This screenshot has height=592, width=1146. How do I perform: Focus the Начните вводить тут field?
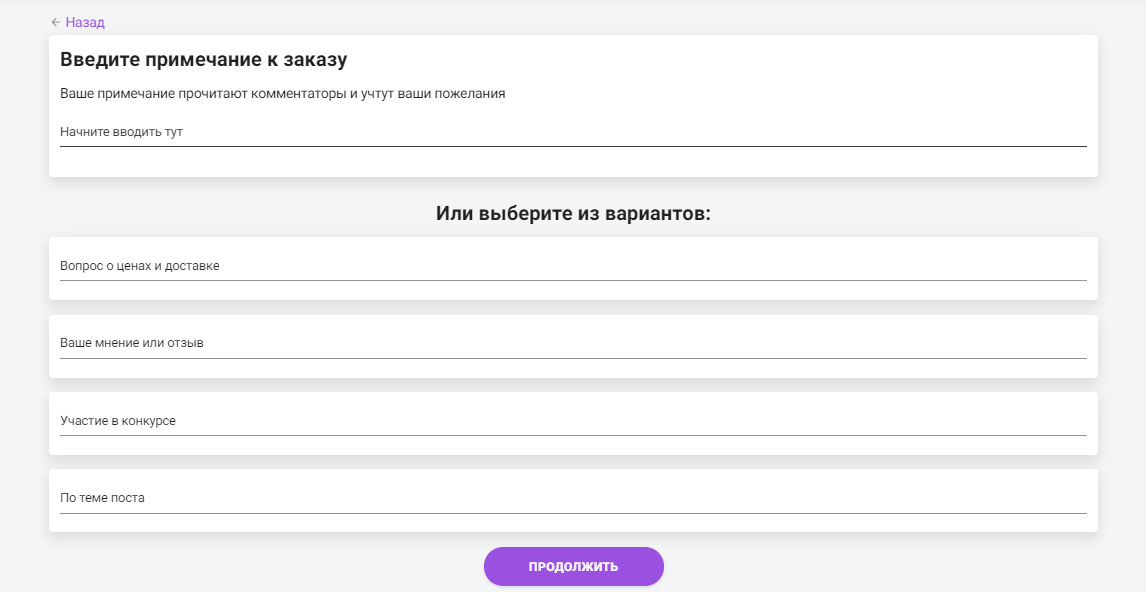[x=573, y=132]
